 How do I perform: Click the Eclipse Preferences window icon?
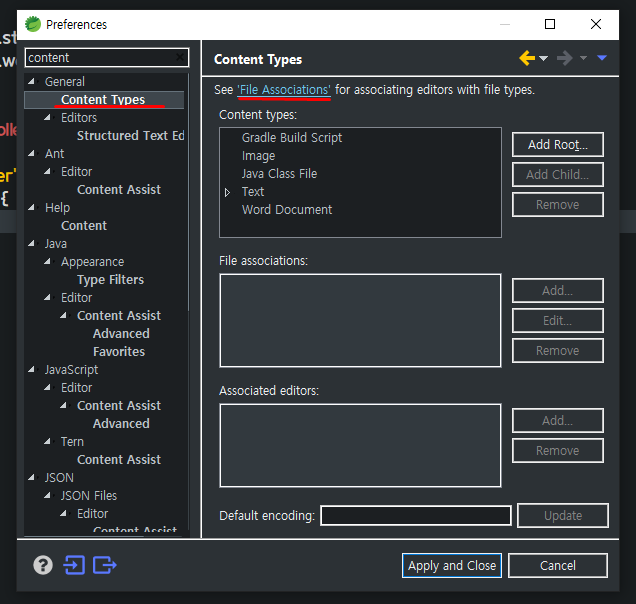[33, 24]
